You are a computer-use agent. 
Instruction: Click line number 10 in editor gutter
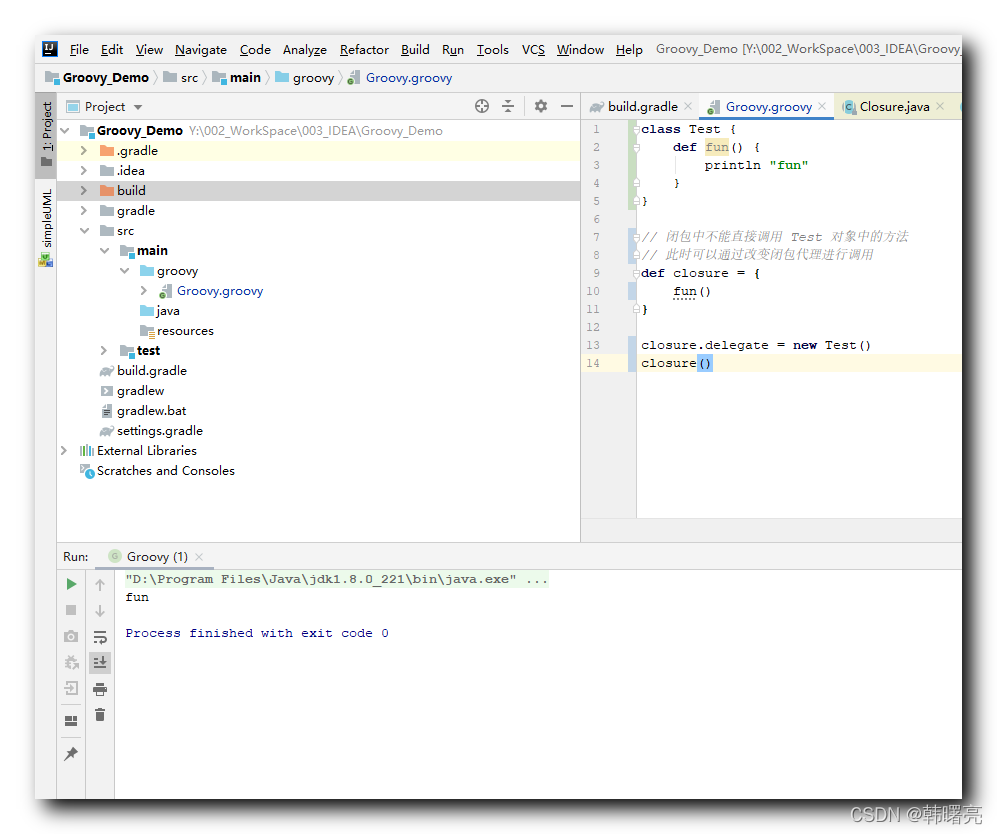pyautogui.click(x=593, y=291)
